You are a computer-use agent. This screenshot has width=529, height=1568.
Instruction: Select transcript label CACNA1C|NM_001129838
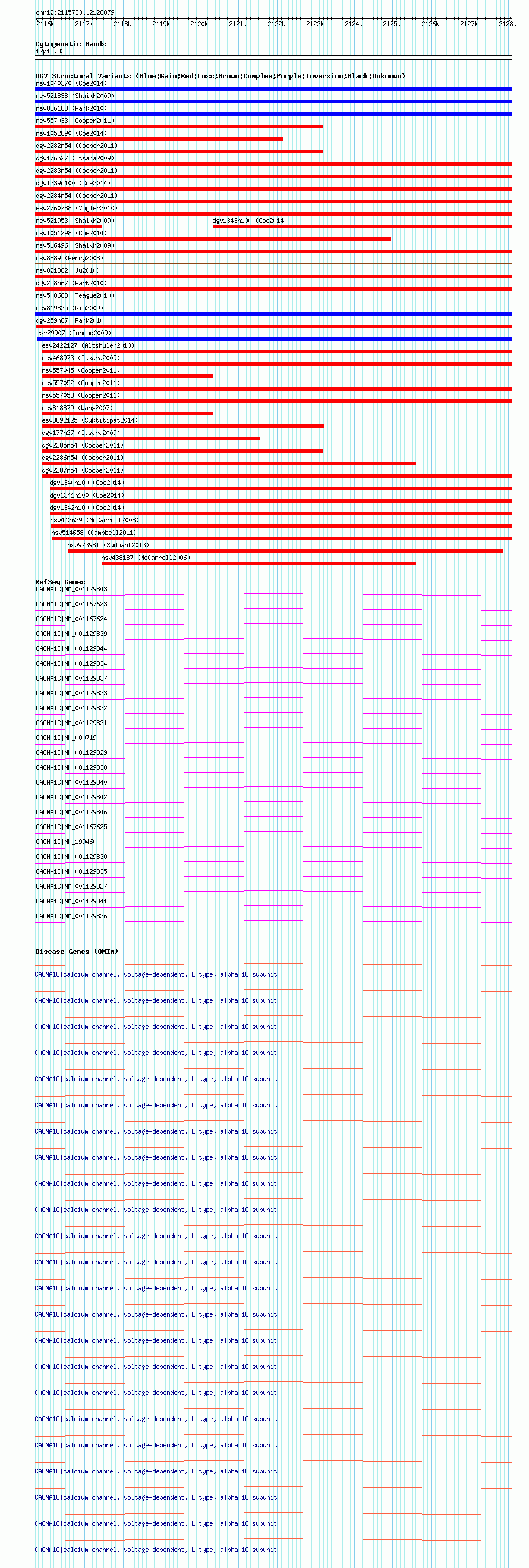[x=71, y=767]
